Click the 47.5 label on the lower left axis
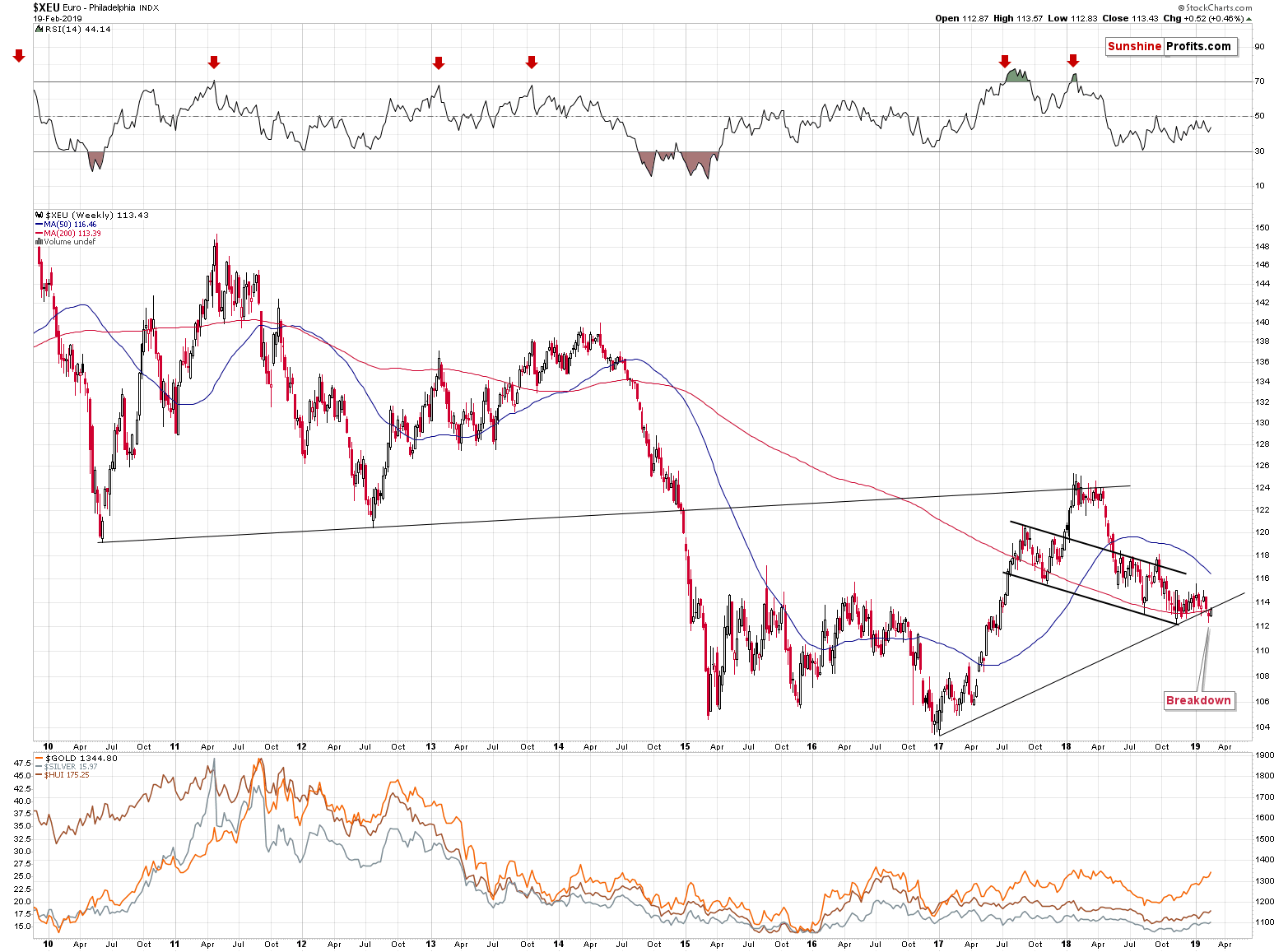1288x952 pixels. pos(22,763)
